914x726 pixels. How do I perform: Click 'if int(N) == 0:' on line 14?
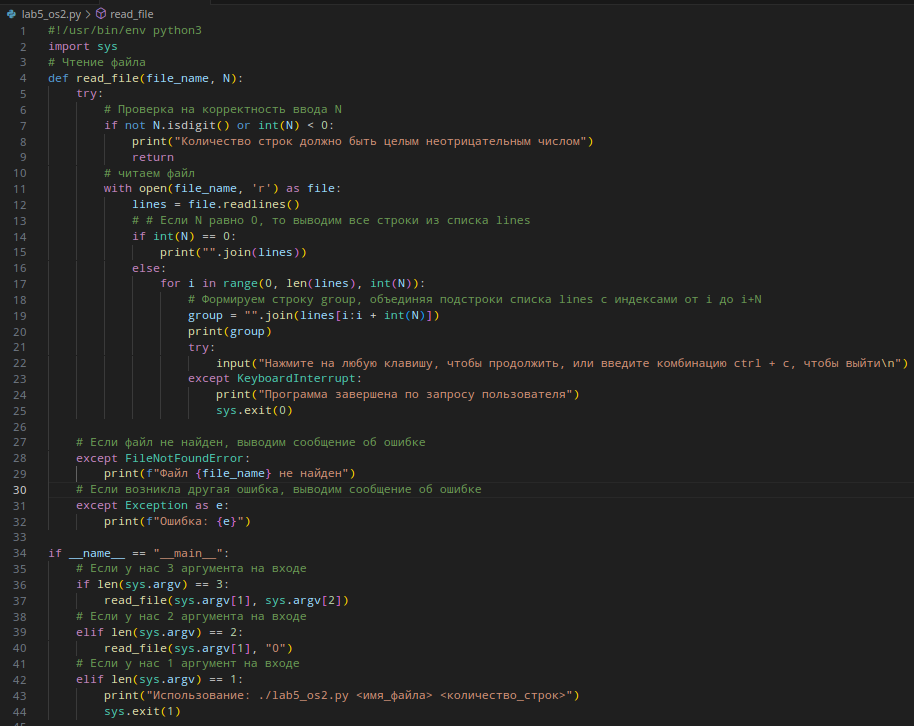[184, 236]
